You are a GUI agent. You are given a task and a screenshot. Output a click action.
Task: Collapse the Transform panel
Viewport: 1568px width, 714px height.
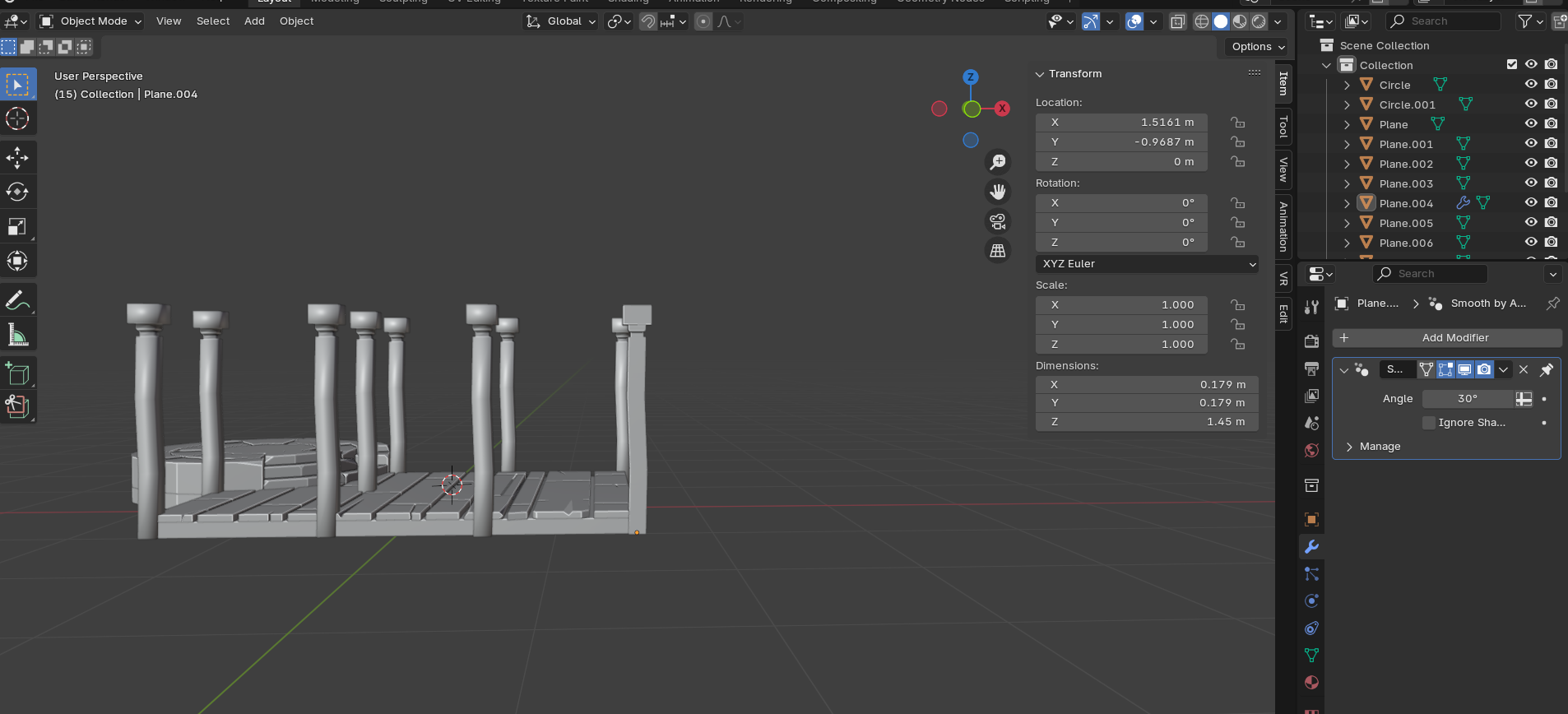click(x=1040, y=74)
